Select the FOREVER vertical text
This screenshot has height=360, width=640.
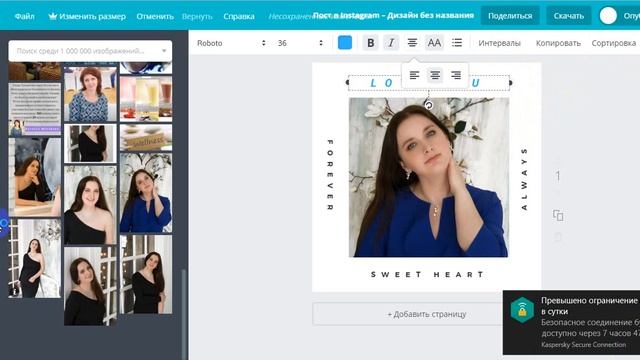330,175
